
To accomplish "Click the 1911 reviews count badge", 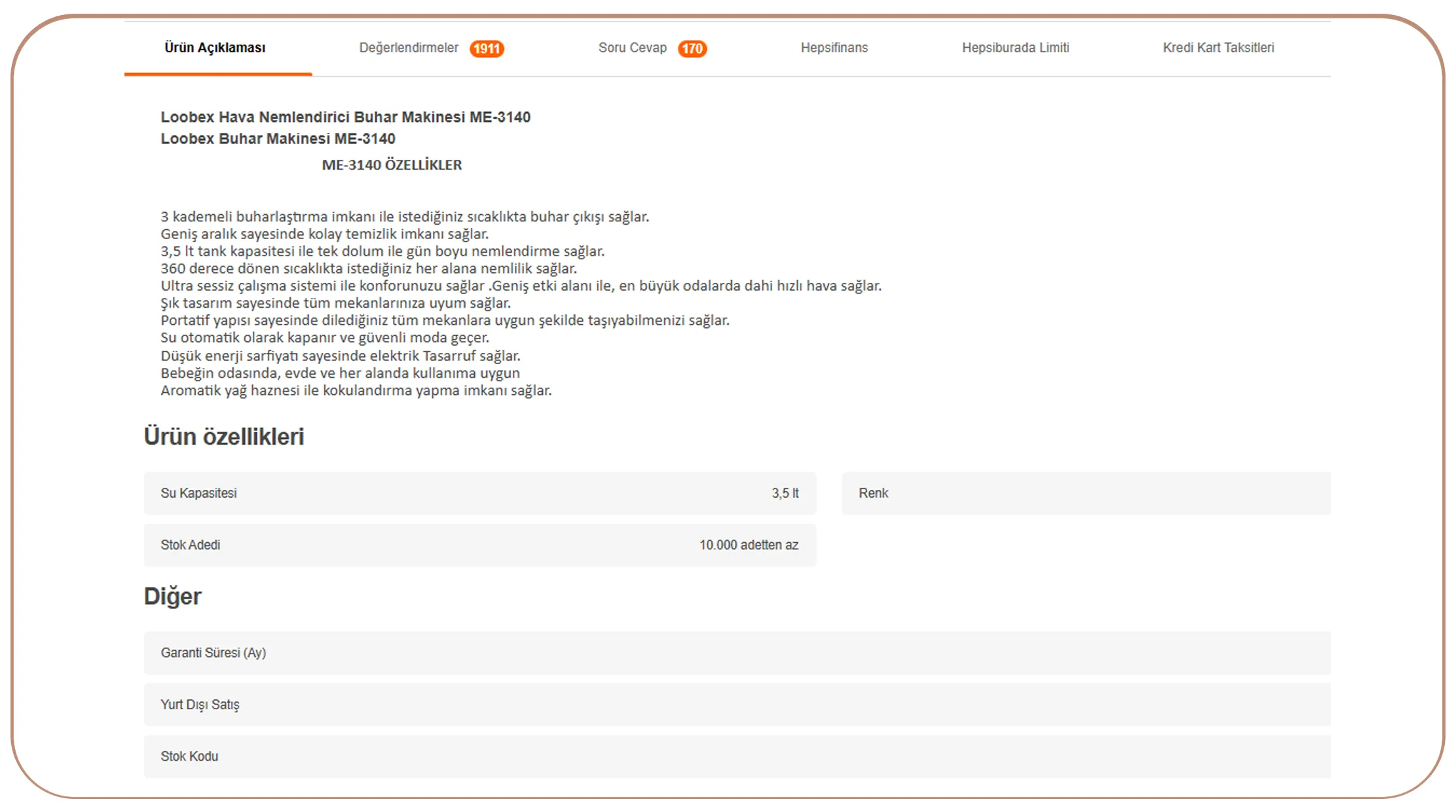I will point(487,48).
